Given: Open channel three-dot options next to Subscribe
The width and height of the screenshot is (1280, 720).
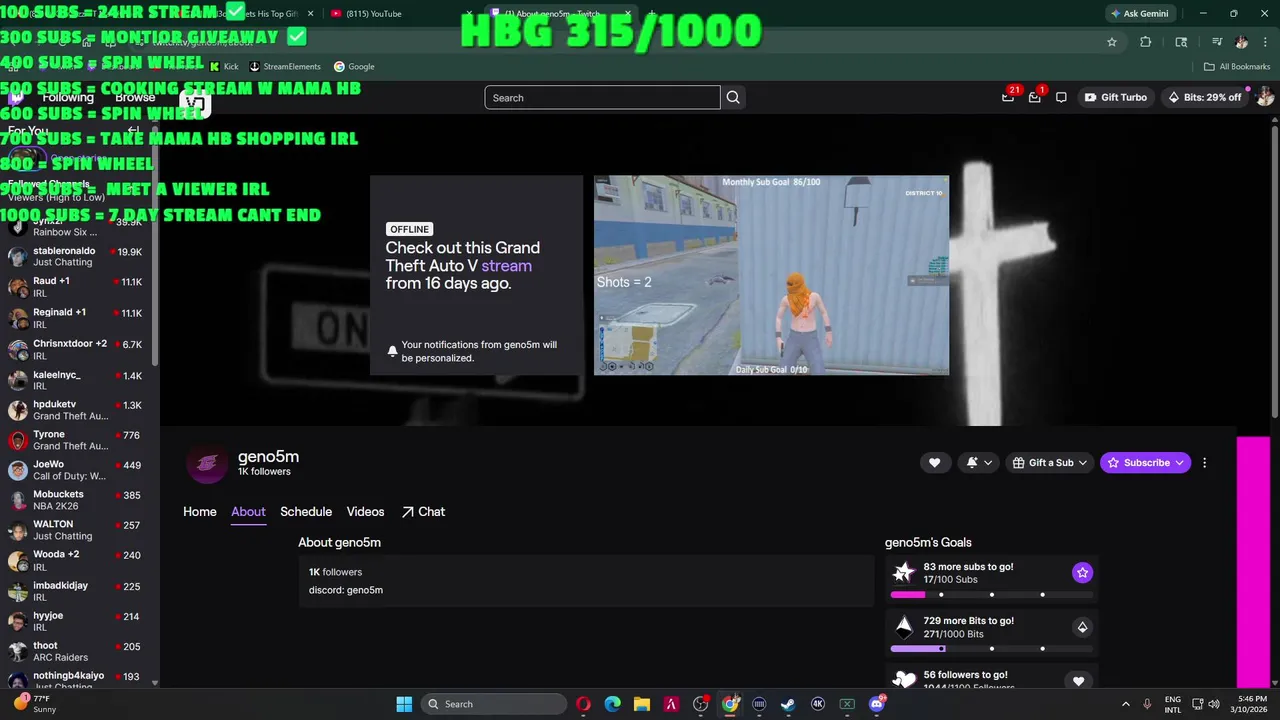Looking at the screenshot, I should click(x=1204, y=463).
